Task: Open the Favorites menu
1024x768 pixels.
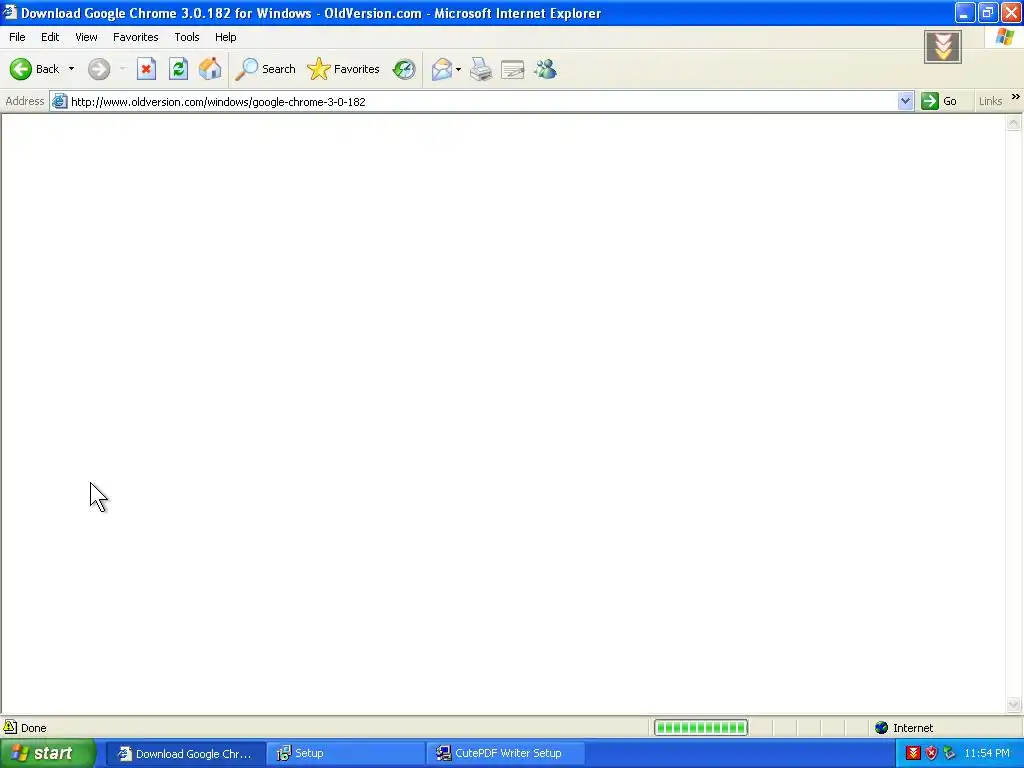Action: click(135, 37)
